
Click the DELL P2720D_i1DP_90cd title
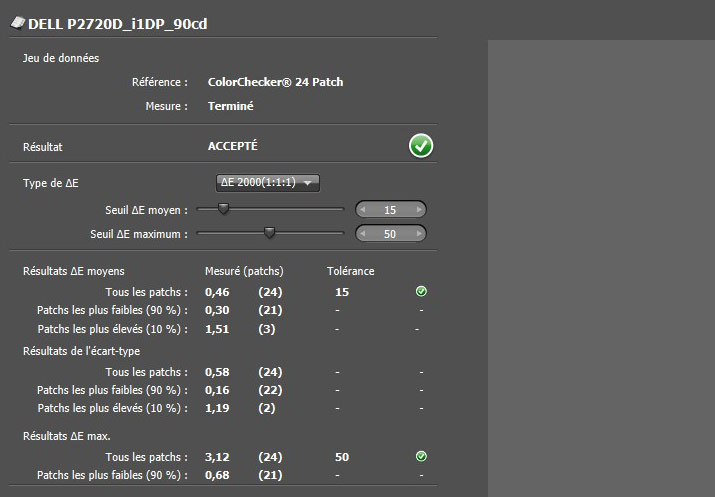(x=118, y=24)
